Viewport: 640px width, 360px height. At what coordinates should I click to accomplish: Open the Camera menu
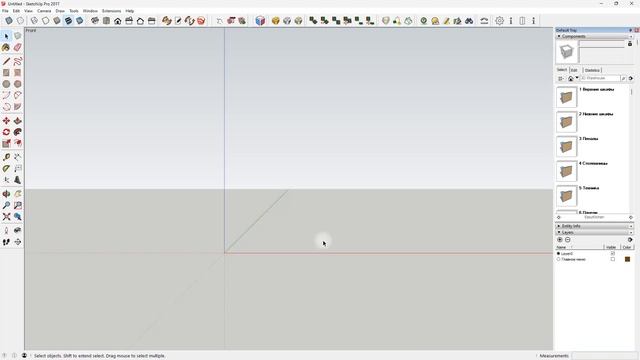coord(44,11)
